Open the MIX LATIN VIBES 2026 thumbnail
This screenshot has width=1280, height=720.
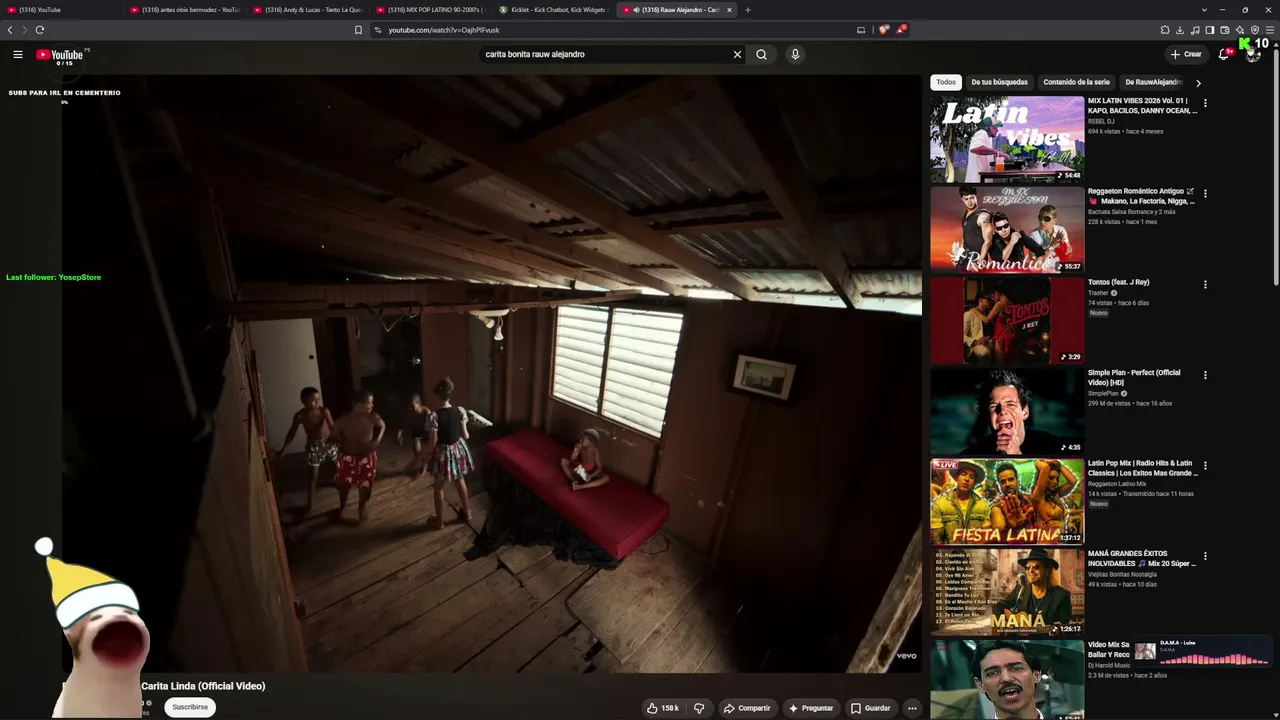click(x=1007, y=139)
